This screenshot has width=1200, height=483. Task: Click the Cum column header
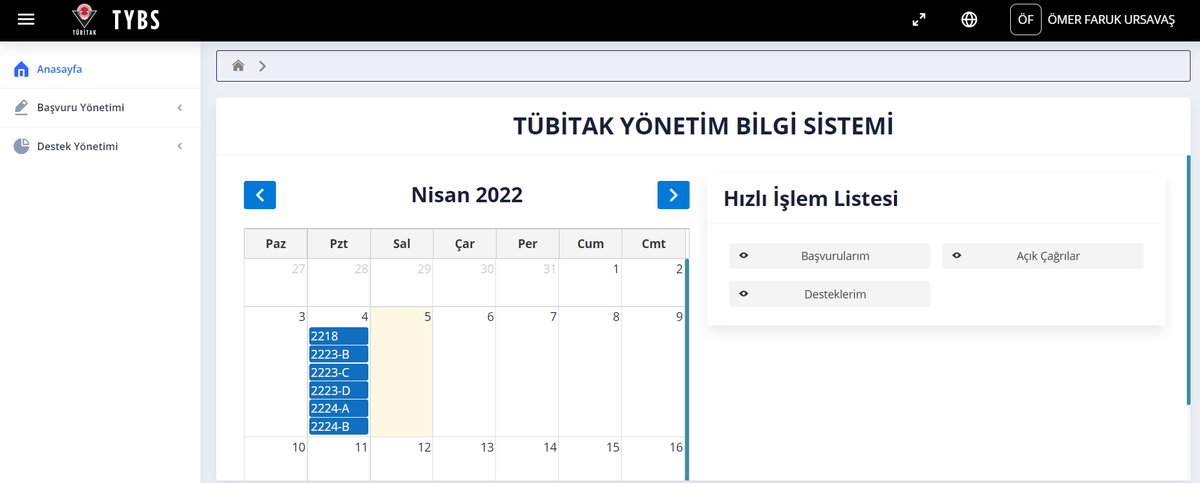point(590,244)
